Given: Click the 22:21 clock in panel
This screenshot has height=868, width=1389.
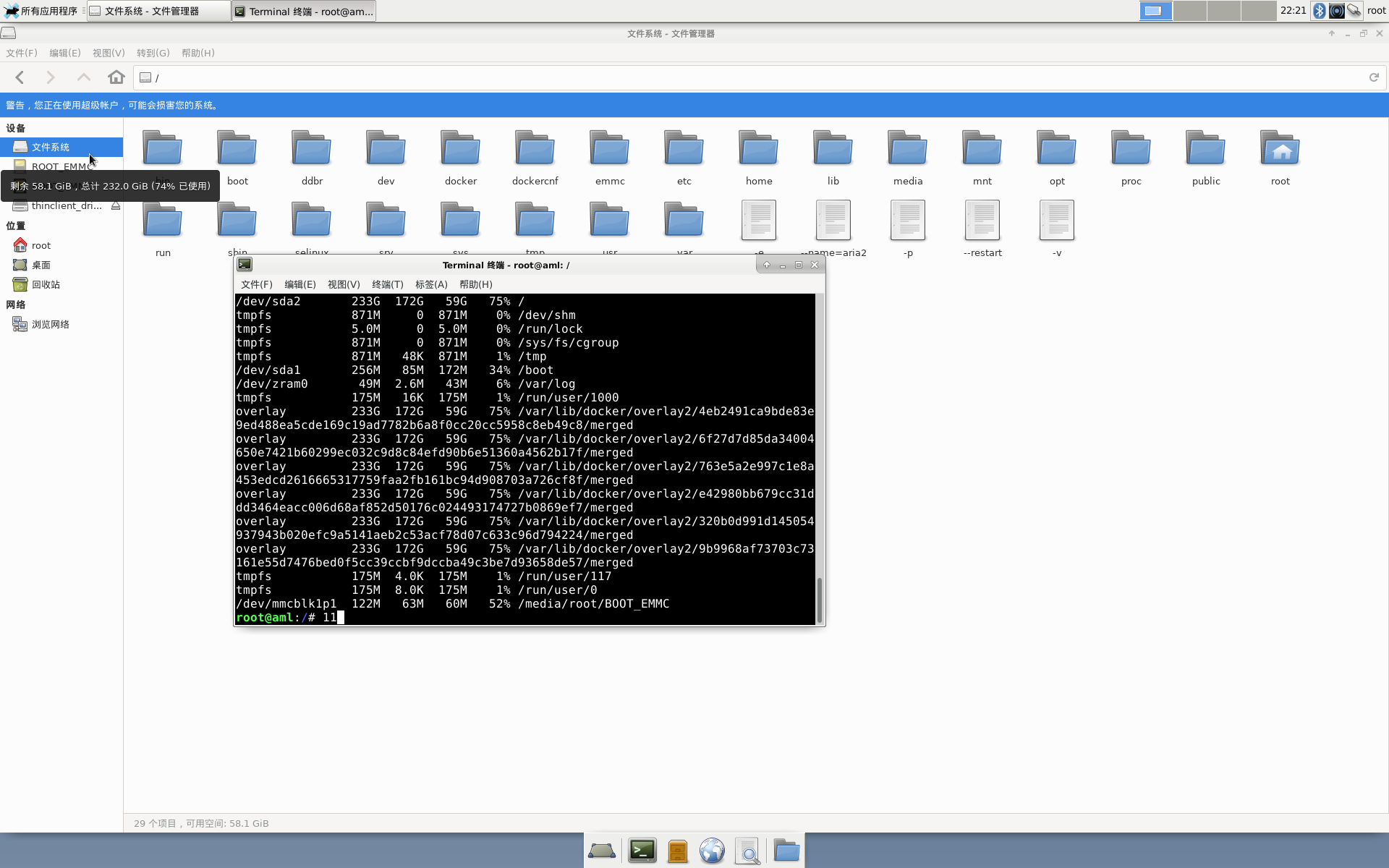Looking at the screenshot, I should pos(1293,11).
